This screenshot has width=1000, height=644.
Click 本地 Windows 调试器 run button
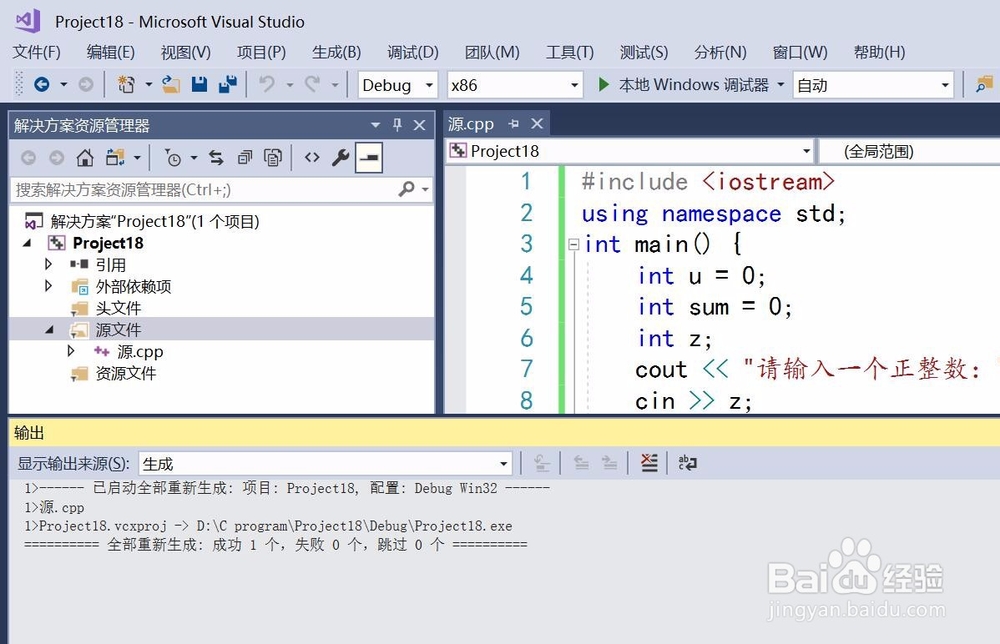(684, 84)
